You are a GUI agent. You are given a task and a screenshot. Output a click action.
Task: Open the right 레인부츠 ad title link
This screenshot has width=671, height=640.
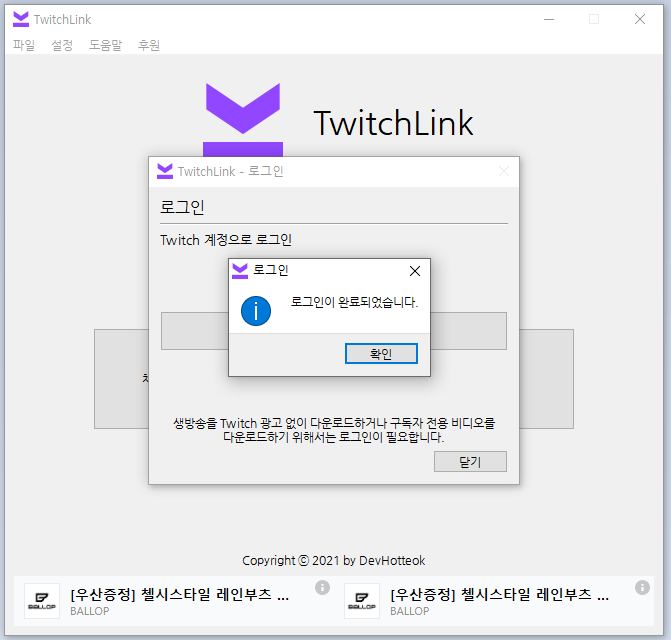click(499, 594)
